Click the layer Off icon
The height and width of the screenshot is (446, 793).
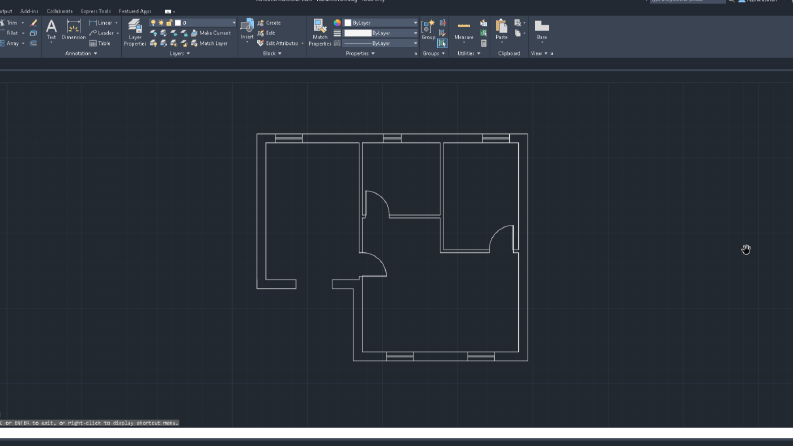coord(153,33)
